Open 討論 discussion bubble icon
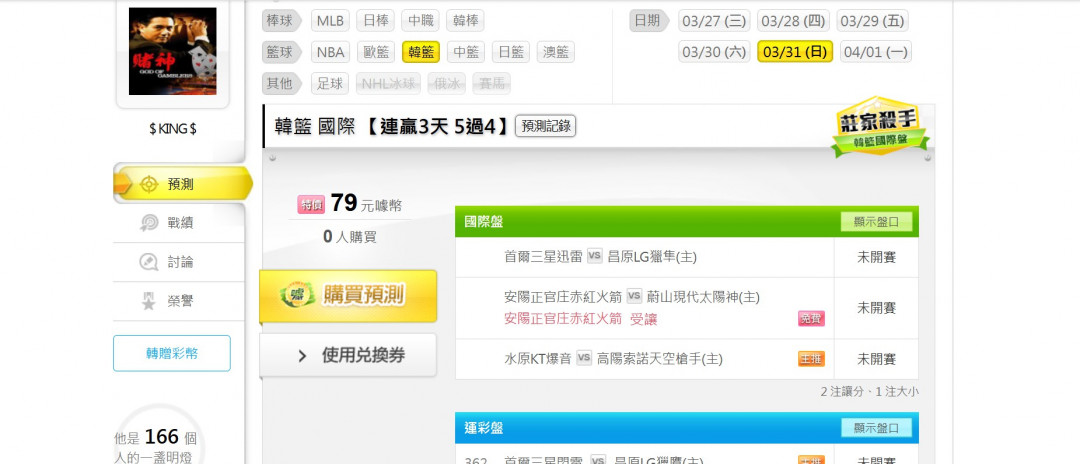1080x464 pixels. (149, 262)
